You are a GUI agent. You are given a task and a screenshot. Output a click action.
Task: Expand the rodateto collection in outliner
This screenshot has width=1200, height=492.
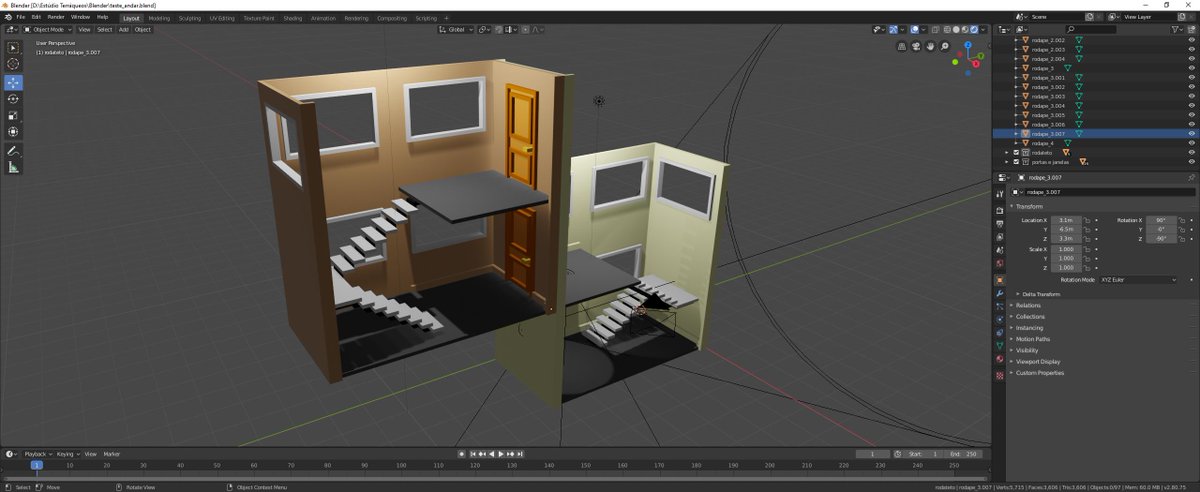click(x=1007, y=152)
